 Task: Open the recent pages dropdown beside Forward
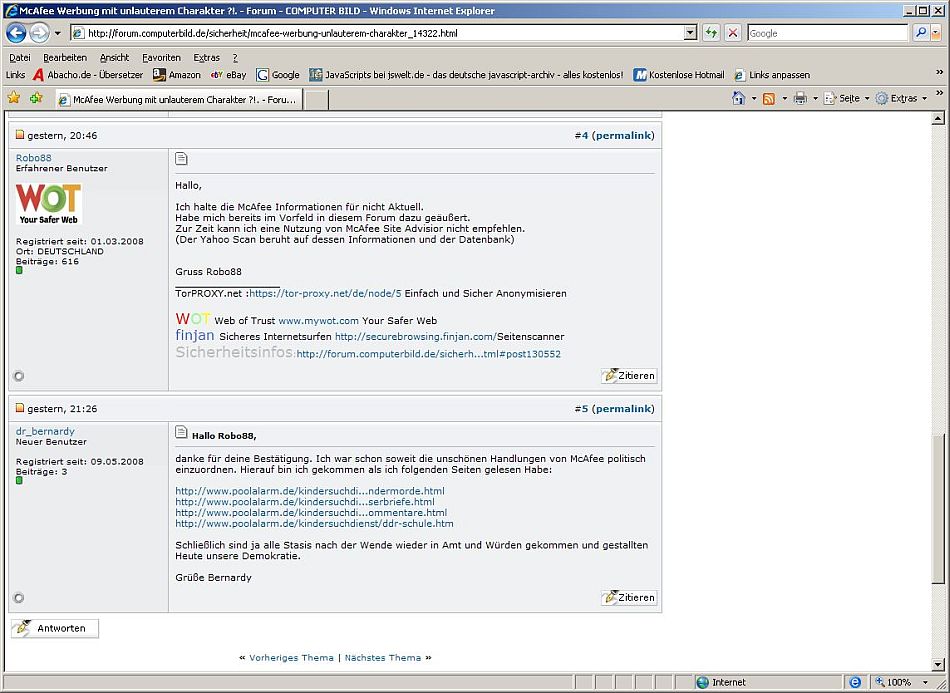[58, 33]
